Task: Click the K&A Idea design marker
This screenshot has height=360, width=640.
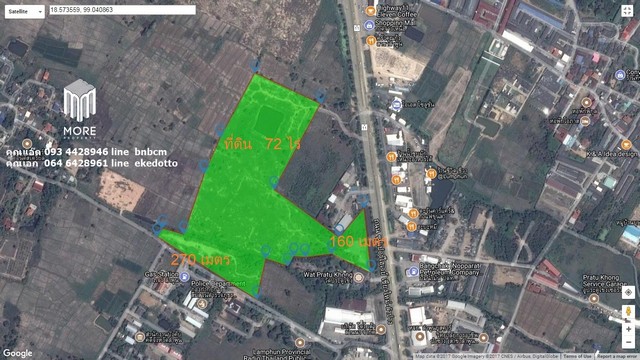Action: coord(626,144)
